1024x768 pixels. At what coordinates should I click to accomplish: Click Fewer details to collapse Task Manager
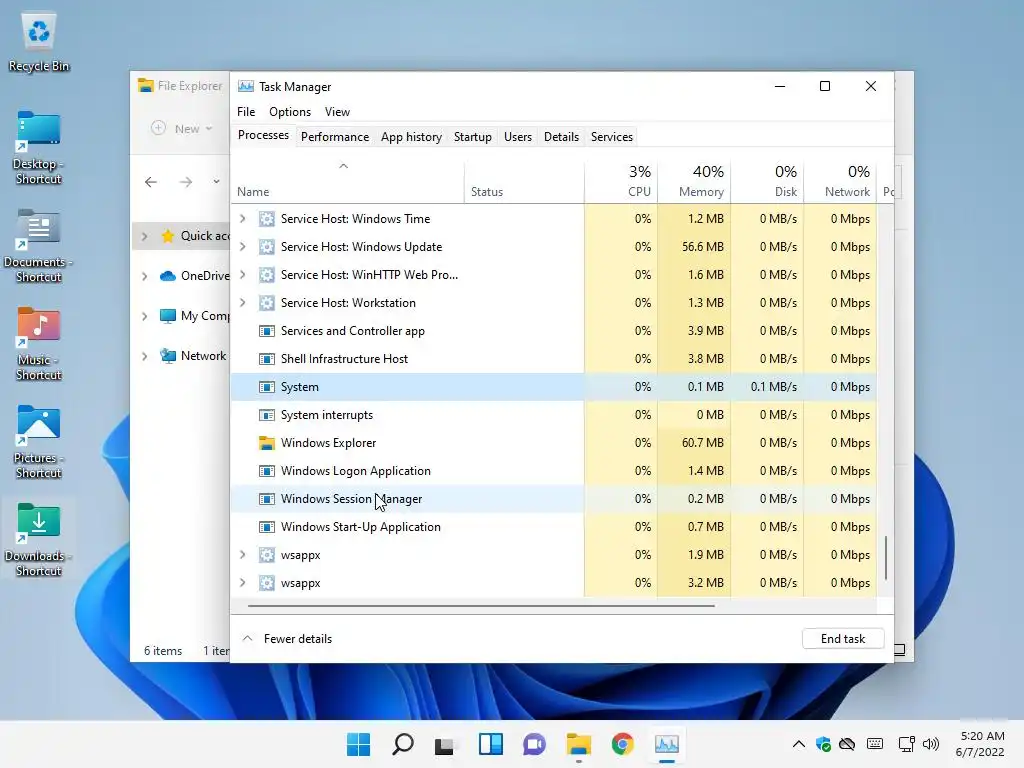point(288,639)
